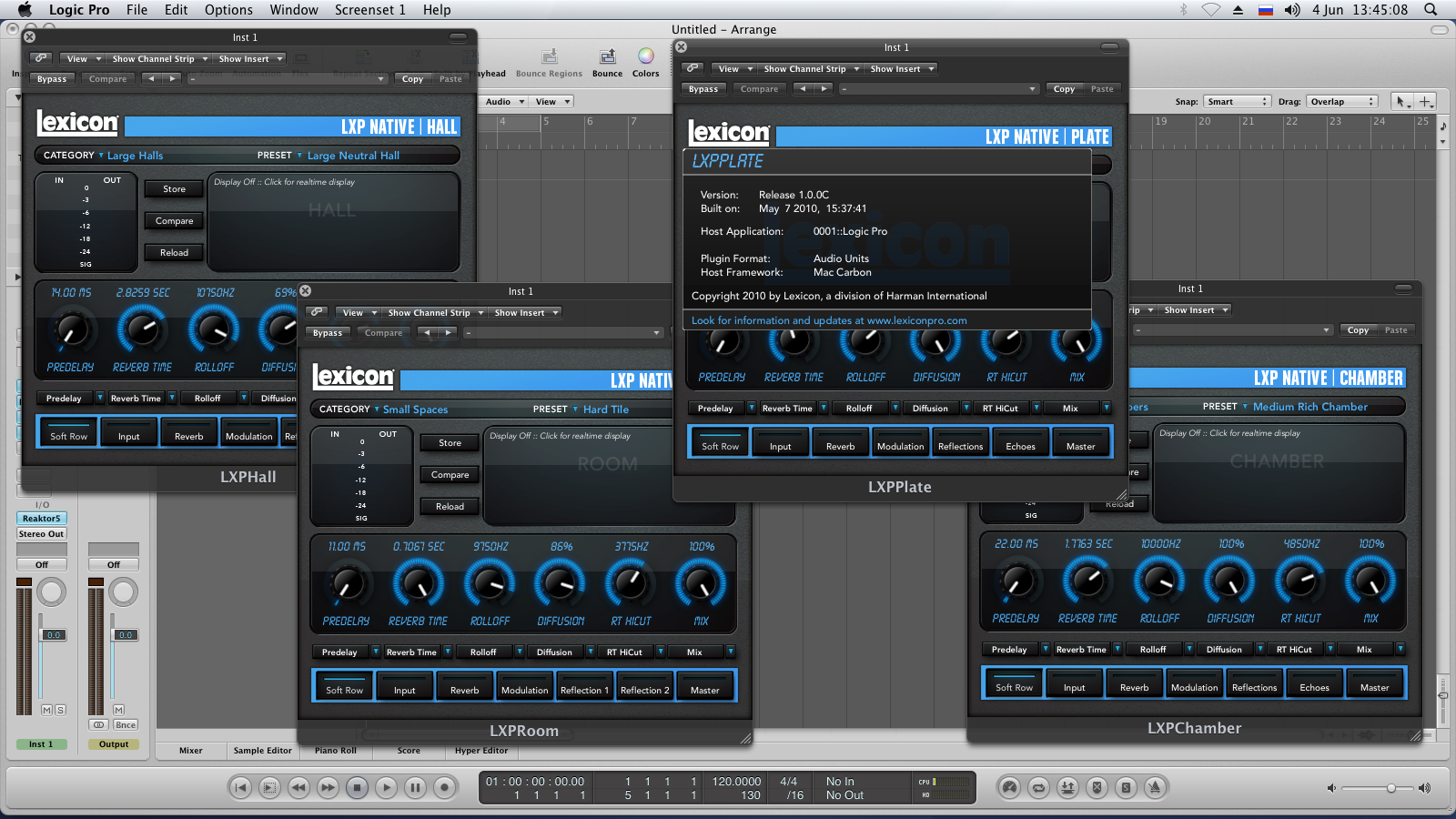Switch to the Mixer tab
The width and height of the screenshot is (1456, 819).
[x=191, y=751]
